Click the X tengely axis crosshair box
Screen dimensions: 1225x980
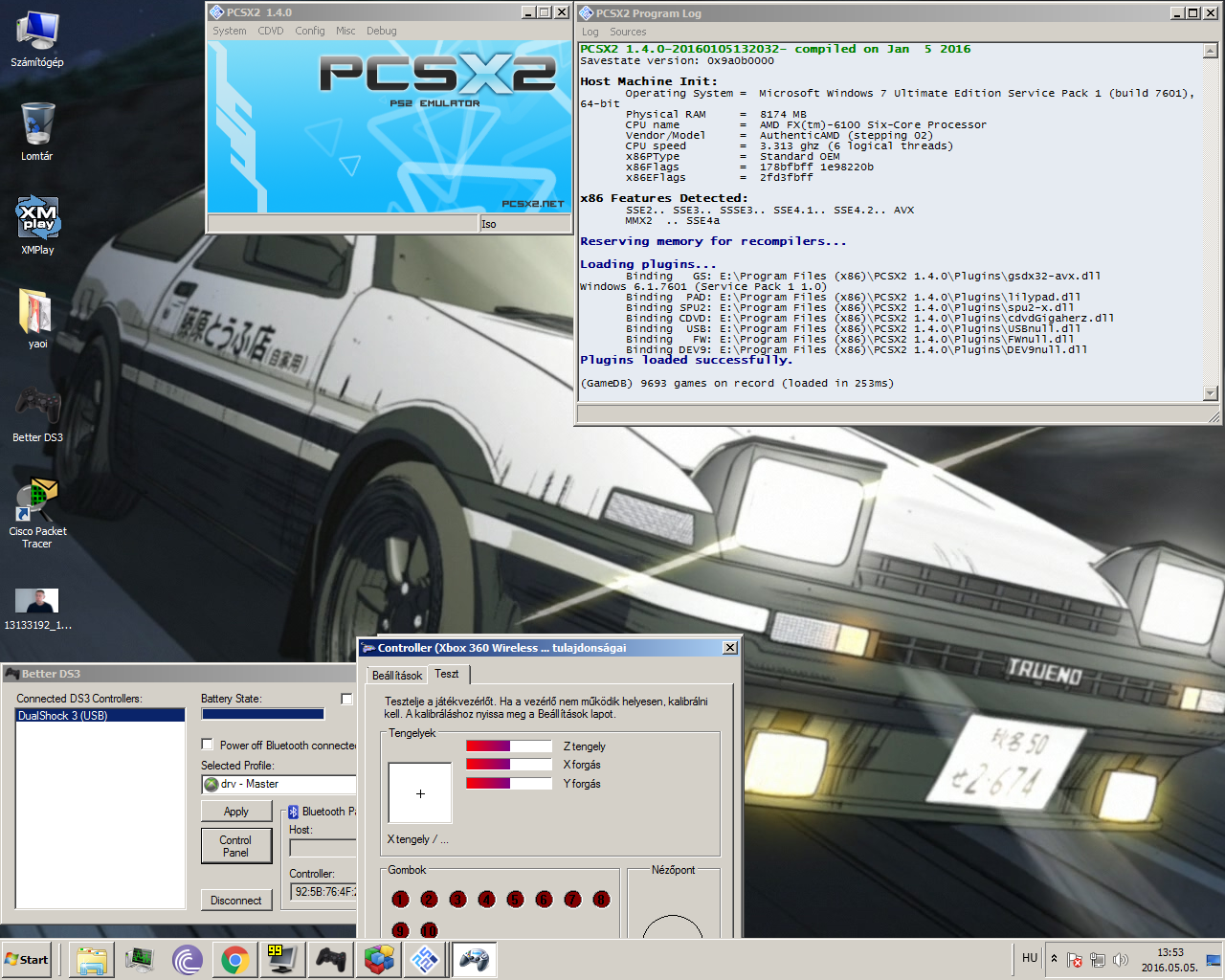click(x=420, y=792)
